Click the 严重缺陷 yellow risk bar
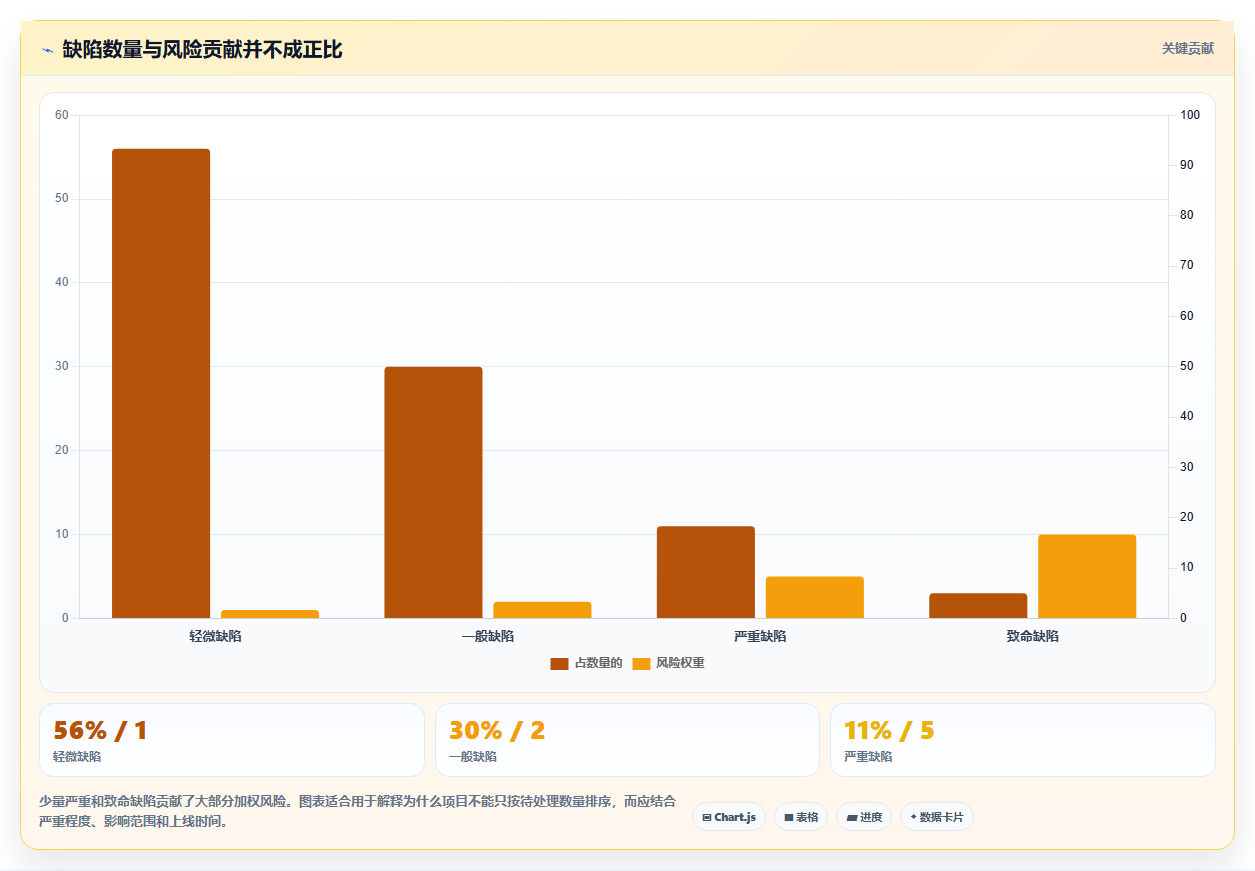Image resolution: width=1255 pixels, height=871 pixels. click(815, 597)
